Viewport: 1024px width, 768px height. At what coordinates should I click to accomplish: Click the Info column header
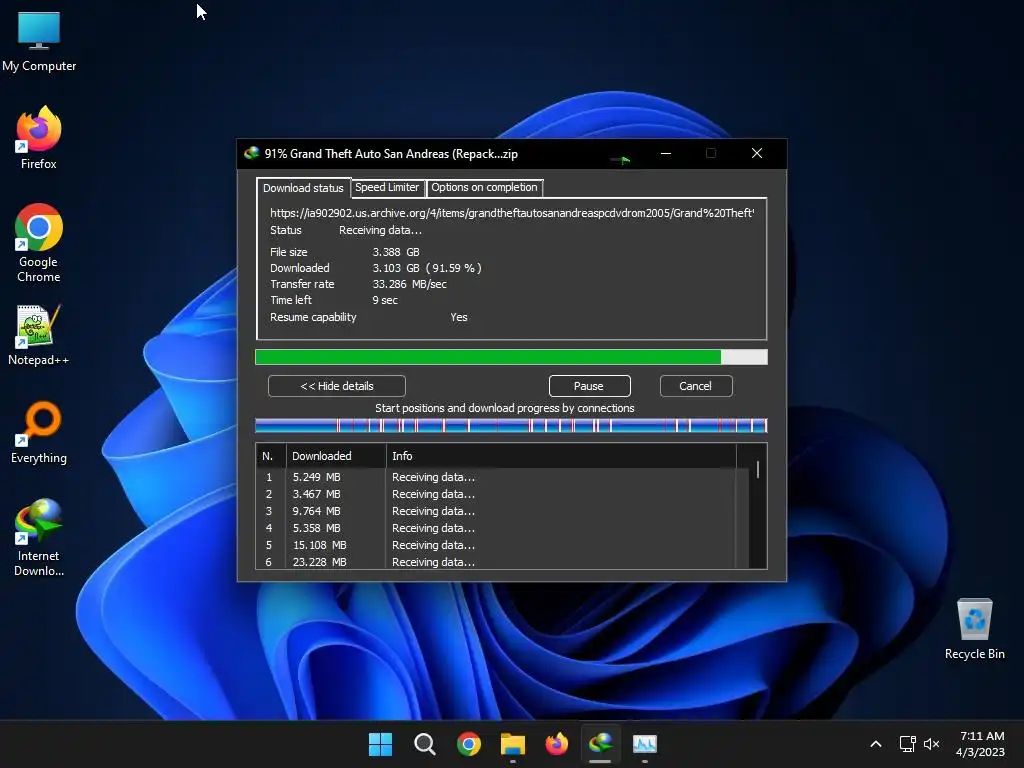tap(561, 456)
